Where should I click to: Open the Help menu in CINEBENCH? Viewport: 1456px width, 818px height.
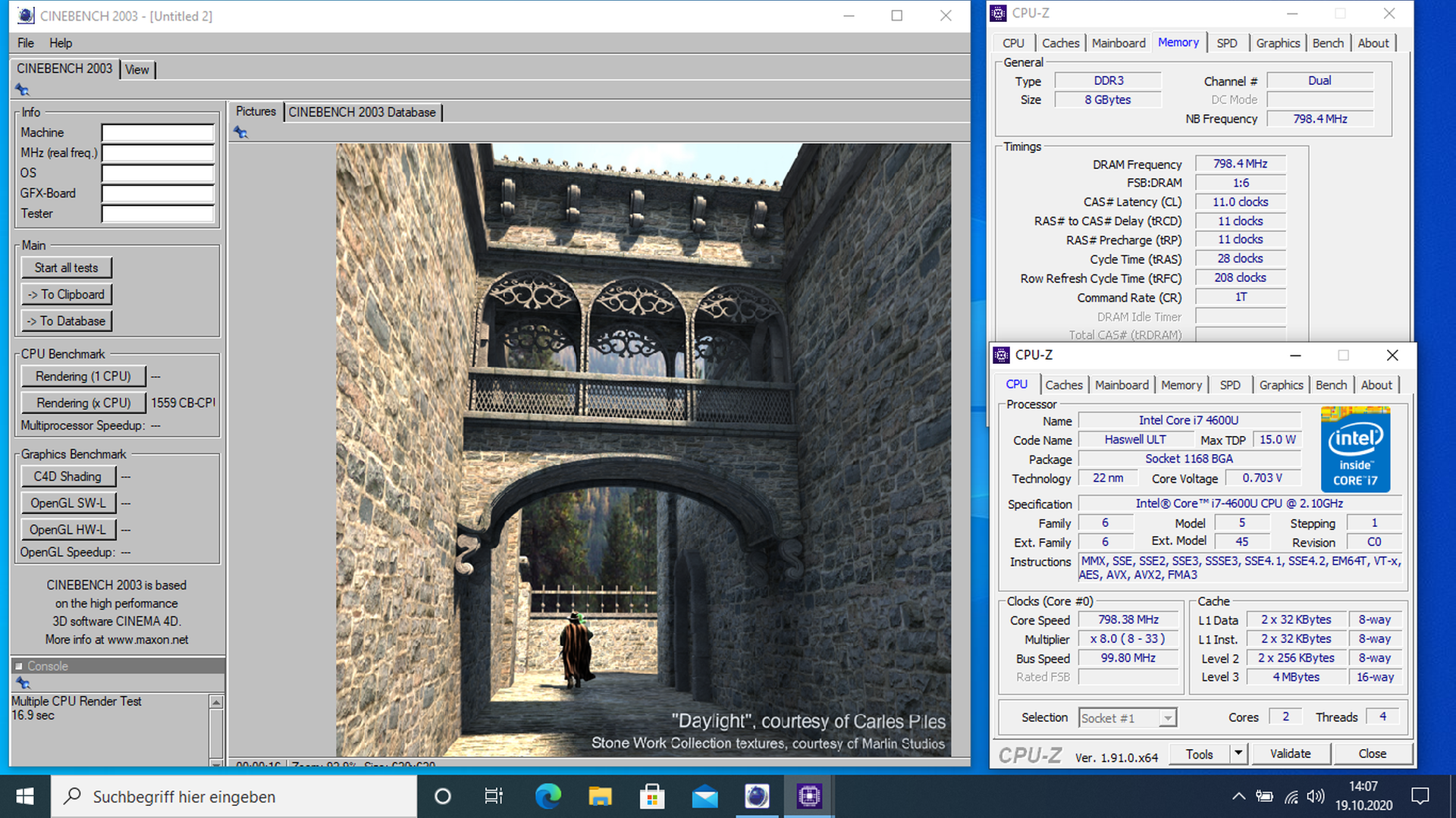[61, 43]
